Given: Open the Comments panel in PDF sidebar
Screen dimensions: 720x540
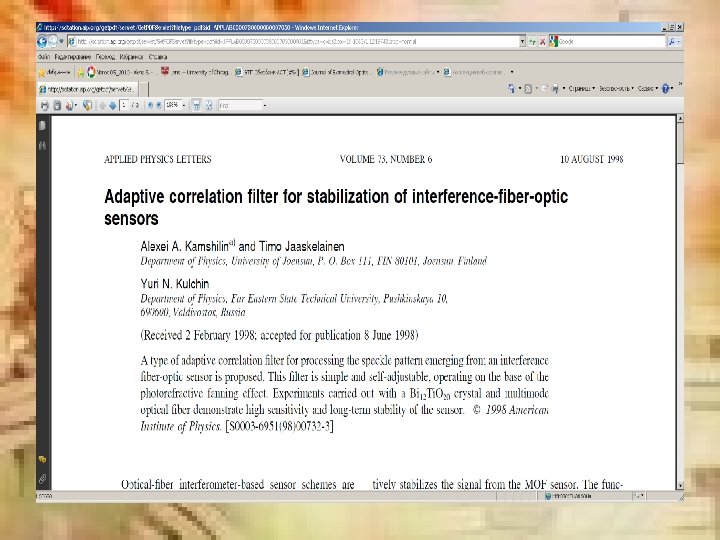Looking at the screenshot, I should point(42,459).
